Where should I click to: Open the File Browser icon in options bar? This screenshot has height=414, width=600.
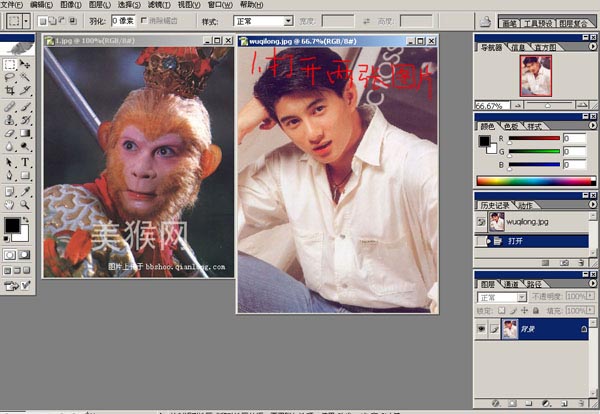pyautogui.click(x=486, y=20)
